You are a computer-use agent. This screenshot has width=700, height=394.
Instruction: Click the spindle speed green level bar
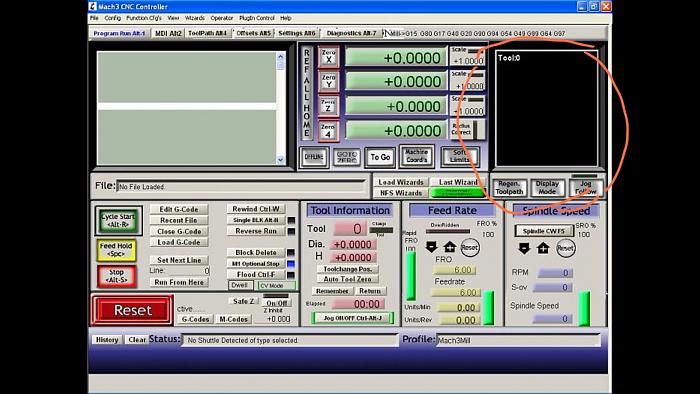(x=584, y=309)
